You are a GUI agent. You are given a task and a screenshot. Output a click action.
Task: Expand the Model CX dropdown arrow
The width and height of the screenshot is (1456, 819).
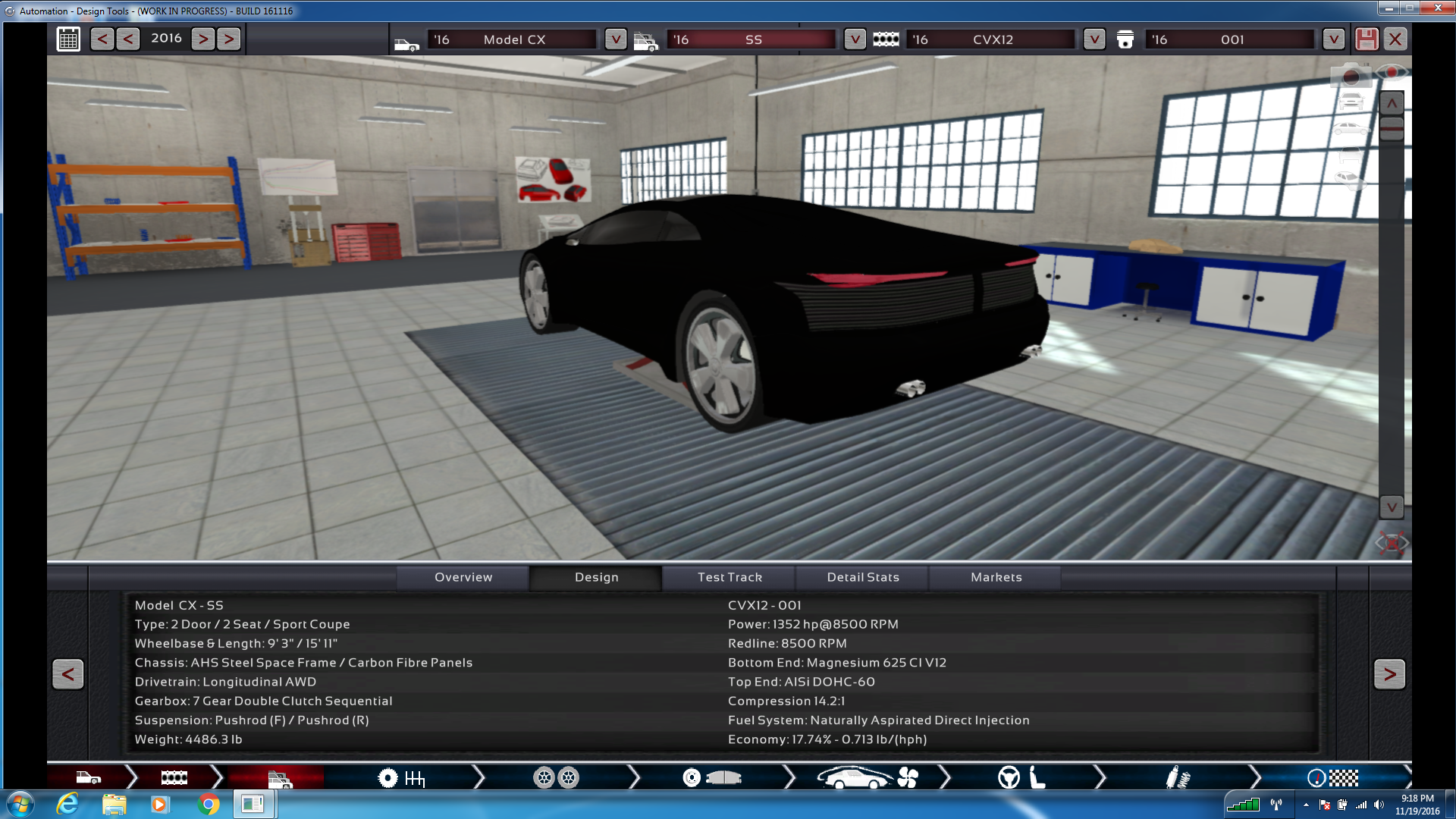pyautogui.click(x=615, y=39)
